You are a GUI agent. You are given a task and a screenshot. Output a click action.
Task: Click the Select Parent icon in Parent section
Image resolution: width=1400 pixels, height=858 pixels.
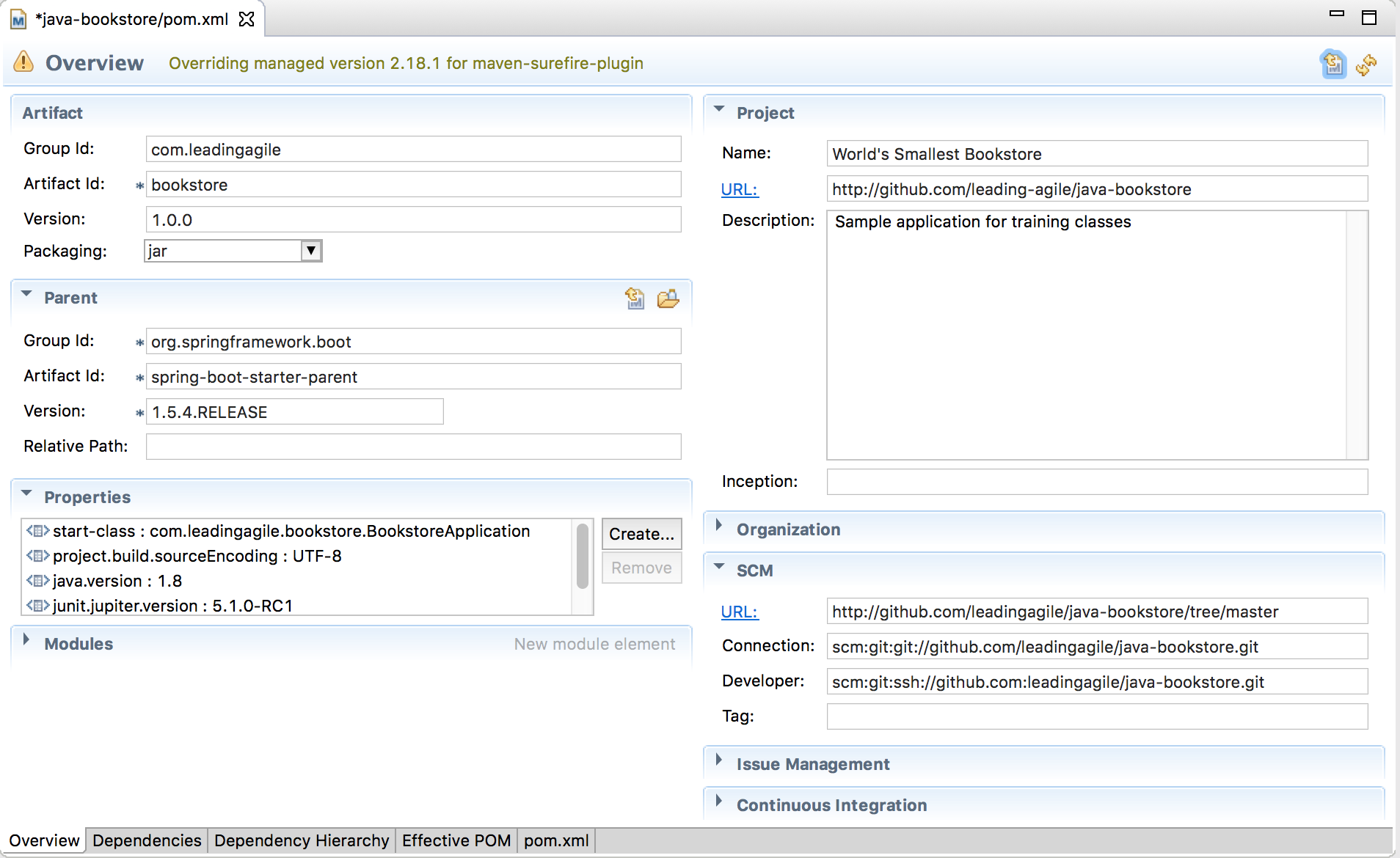[x=635, y=298]
